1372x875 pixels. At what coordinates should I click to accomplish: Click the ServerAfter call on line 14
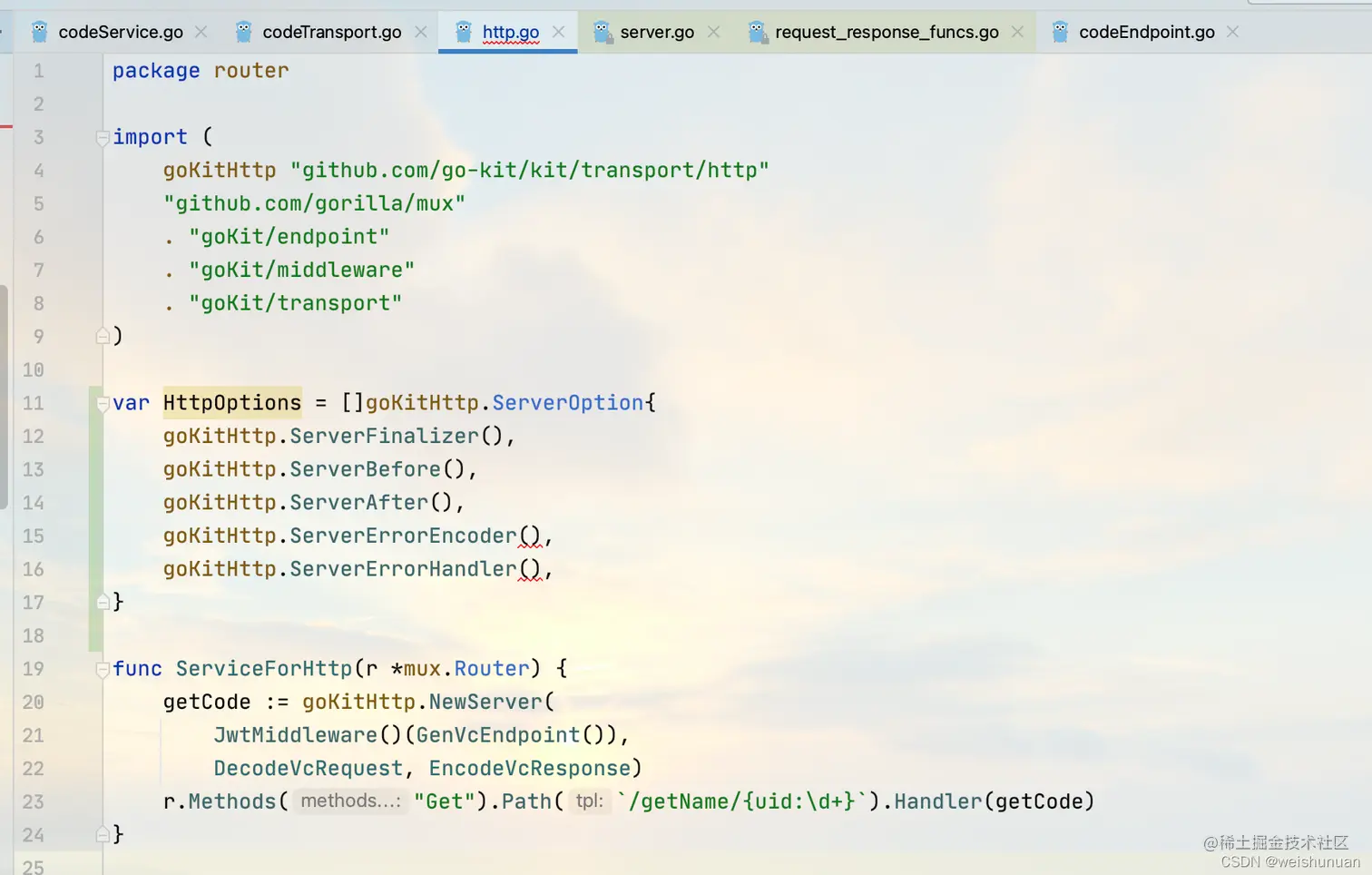[x=358, y=502]
